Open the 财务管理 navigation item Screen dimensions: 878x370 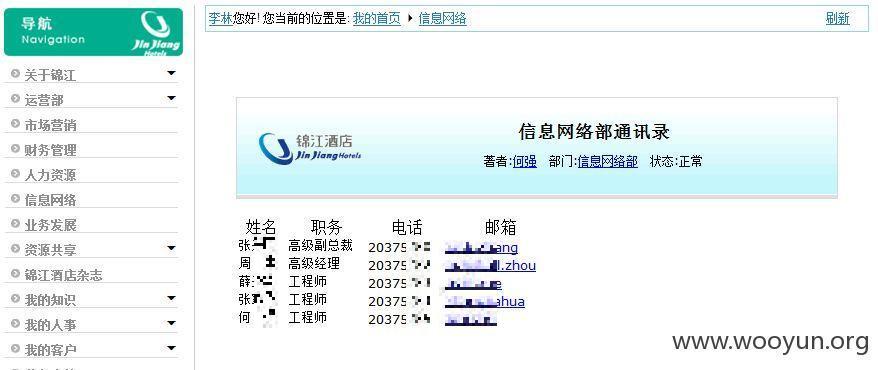50,150
